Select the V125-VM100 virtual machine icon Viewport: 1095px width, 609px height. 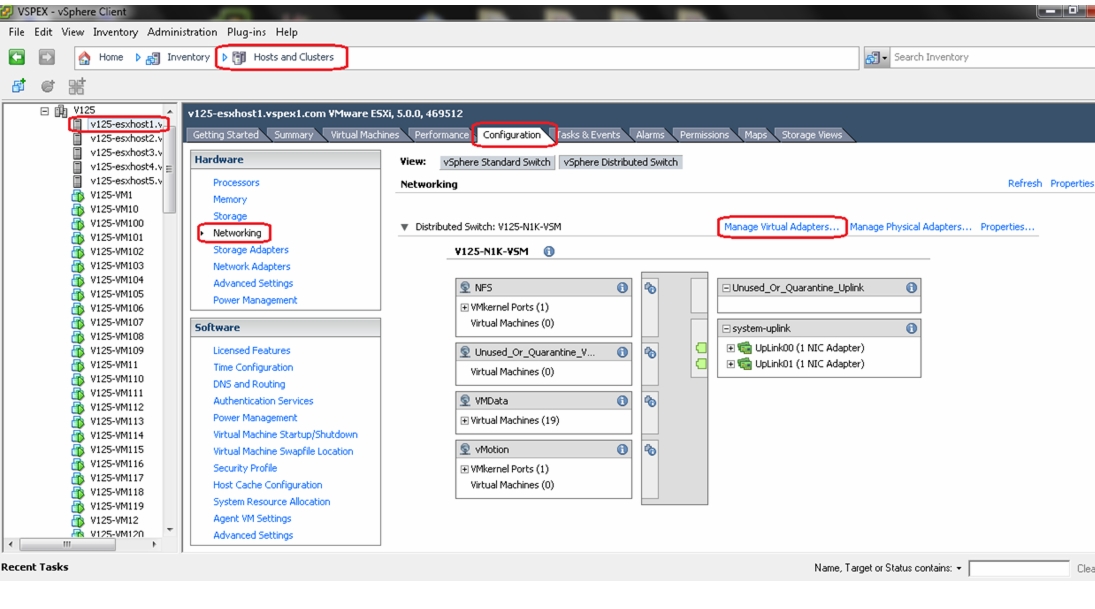[x=78, y=223]
